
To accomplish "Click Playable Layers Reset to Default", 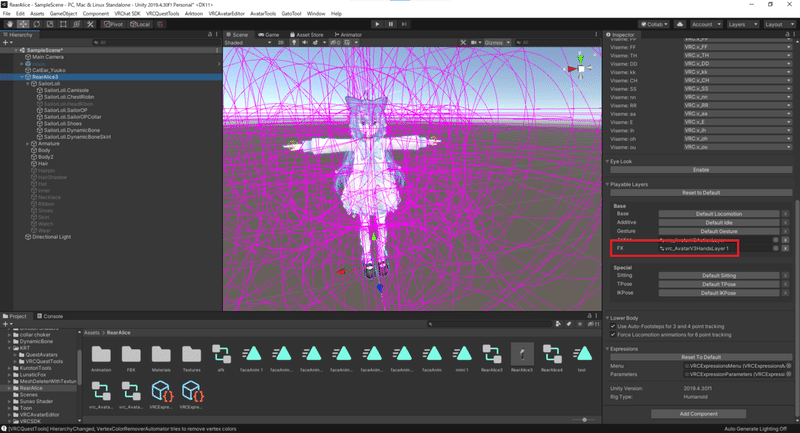I will click(701, 193).
